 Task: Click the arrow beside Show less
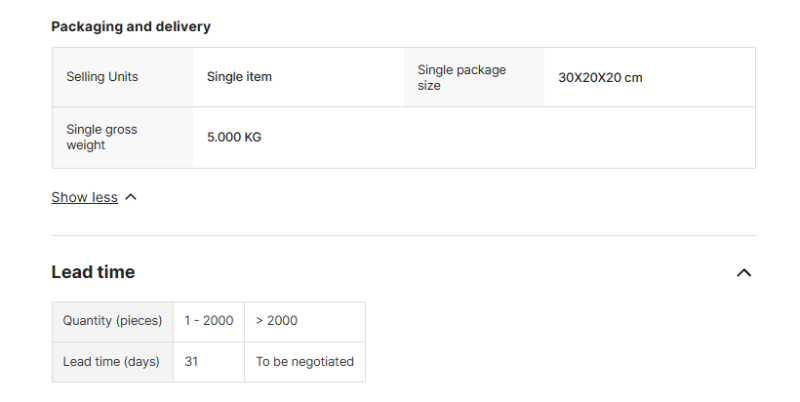[131, 198]
